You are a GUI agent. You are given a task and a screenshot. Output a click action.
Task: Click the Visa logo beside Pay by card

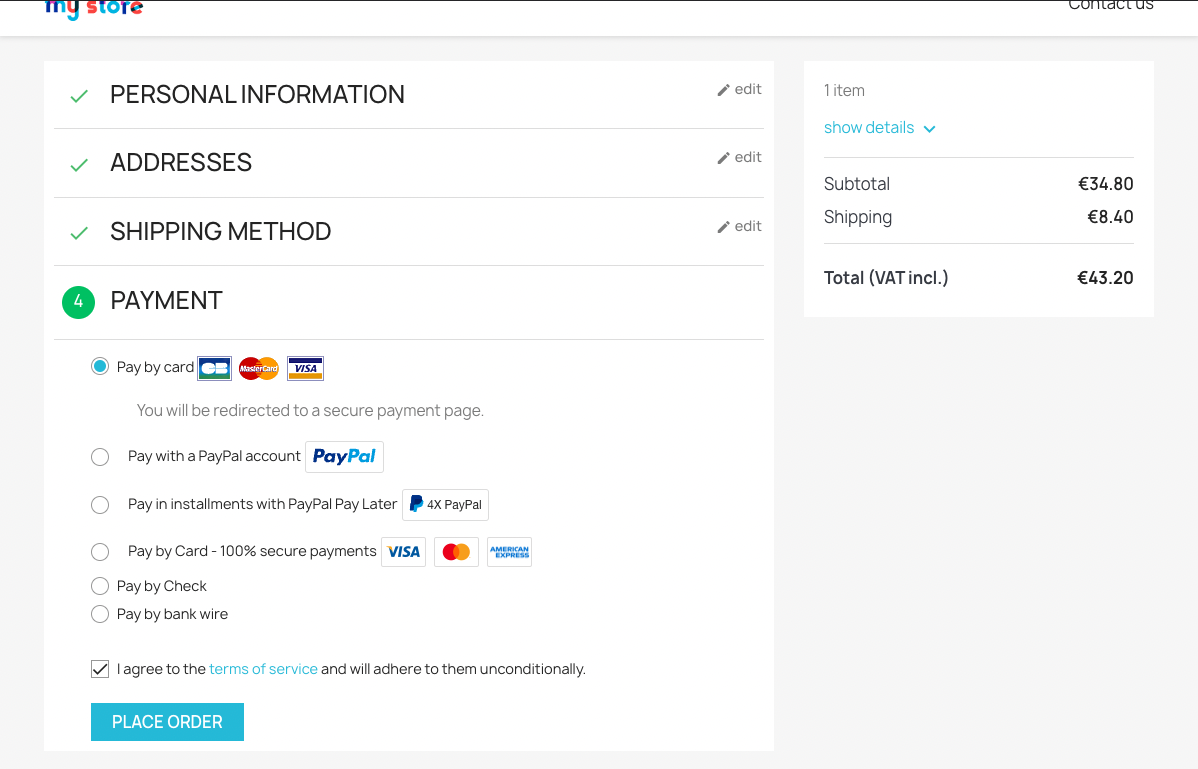tap(306, 368)
